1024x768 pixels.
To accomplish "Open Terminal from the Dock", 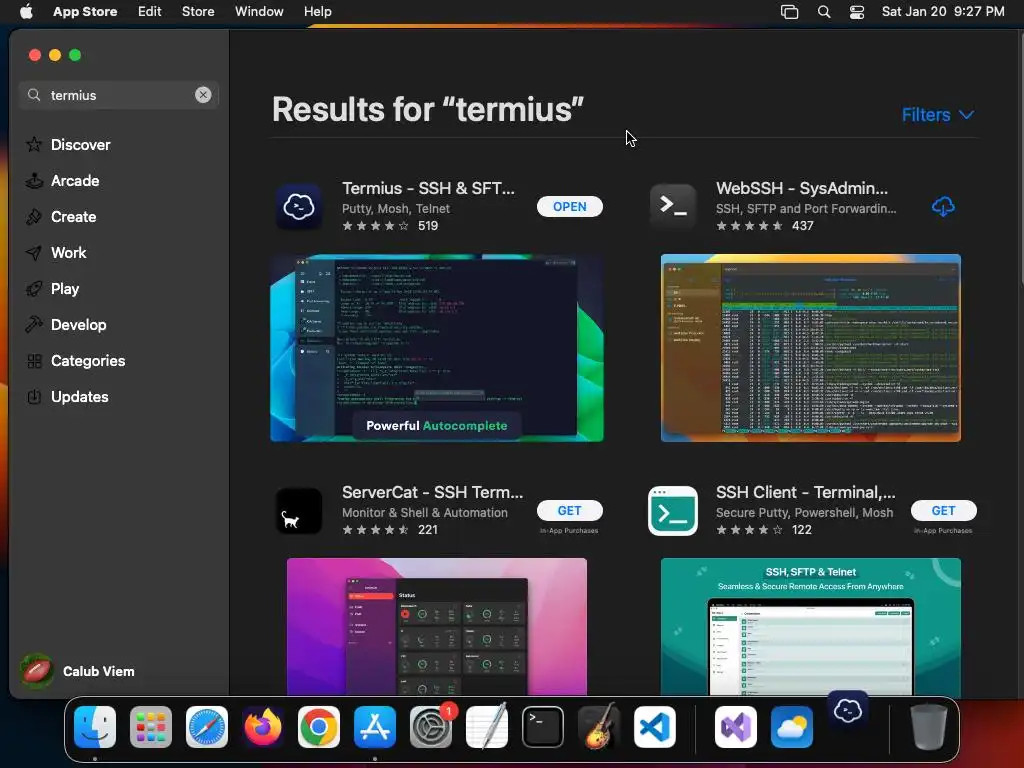I will coord(543,727).
